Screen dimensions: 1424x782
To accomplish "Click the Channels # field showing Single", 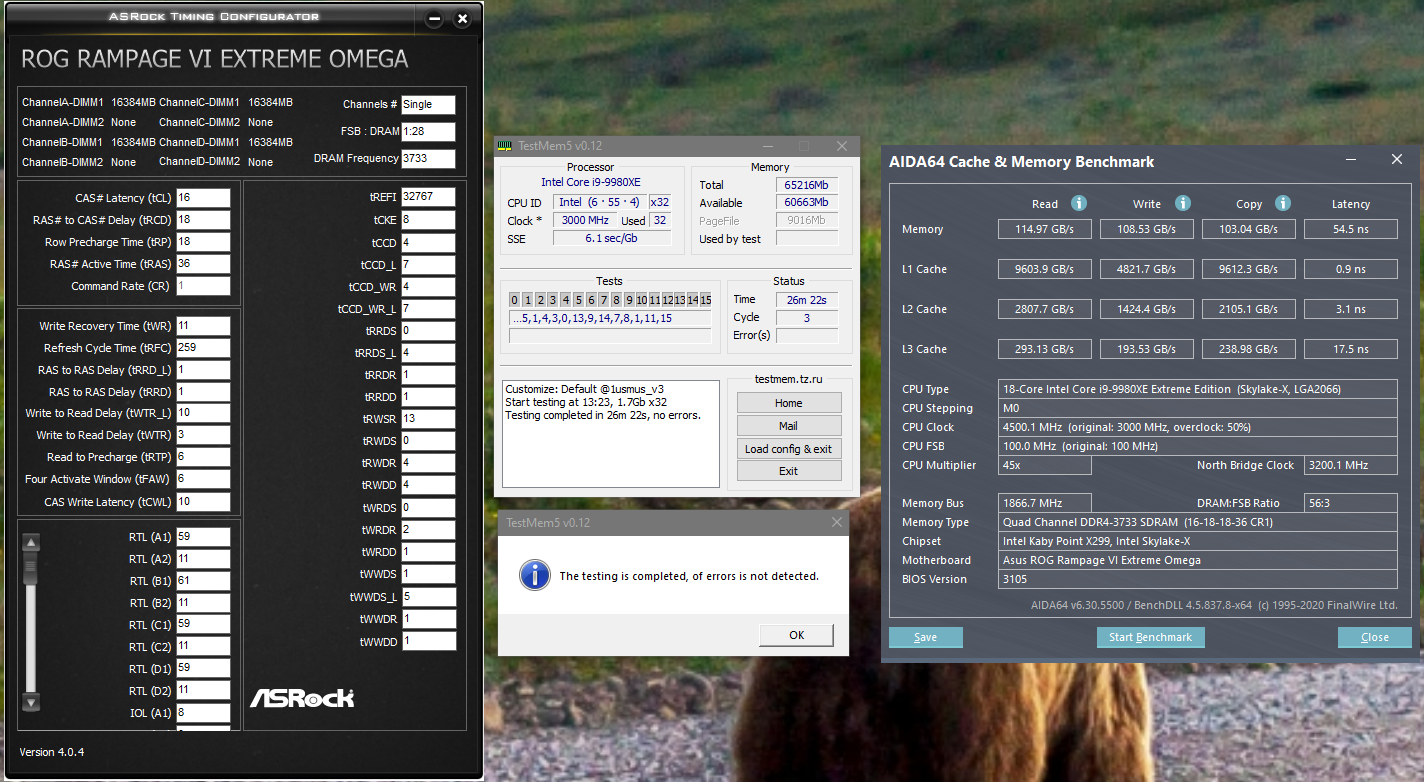I will click(x=428, y=105).
